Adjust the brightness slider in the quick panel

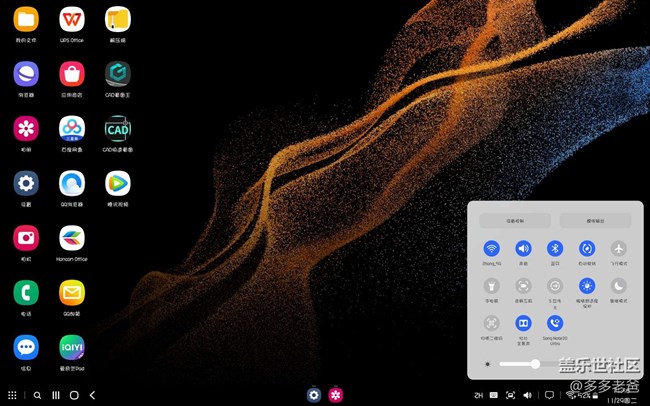coord(535,364)
